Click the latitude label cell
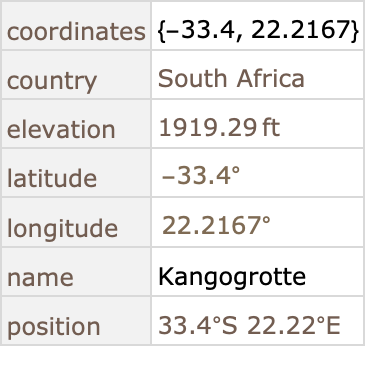367x377 pixels. coord(76,173)
